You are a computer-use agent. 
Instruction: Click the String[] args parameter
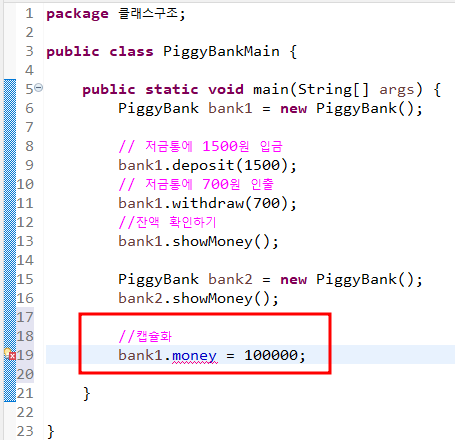coord(356,90)
